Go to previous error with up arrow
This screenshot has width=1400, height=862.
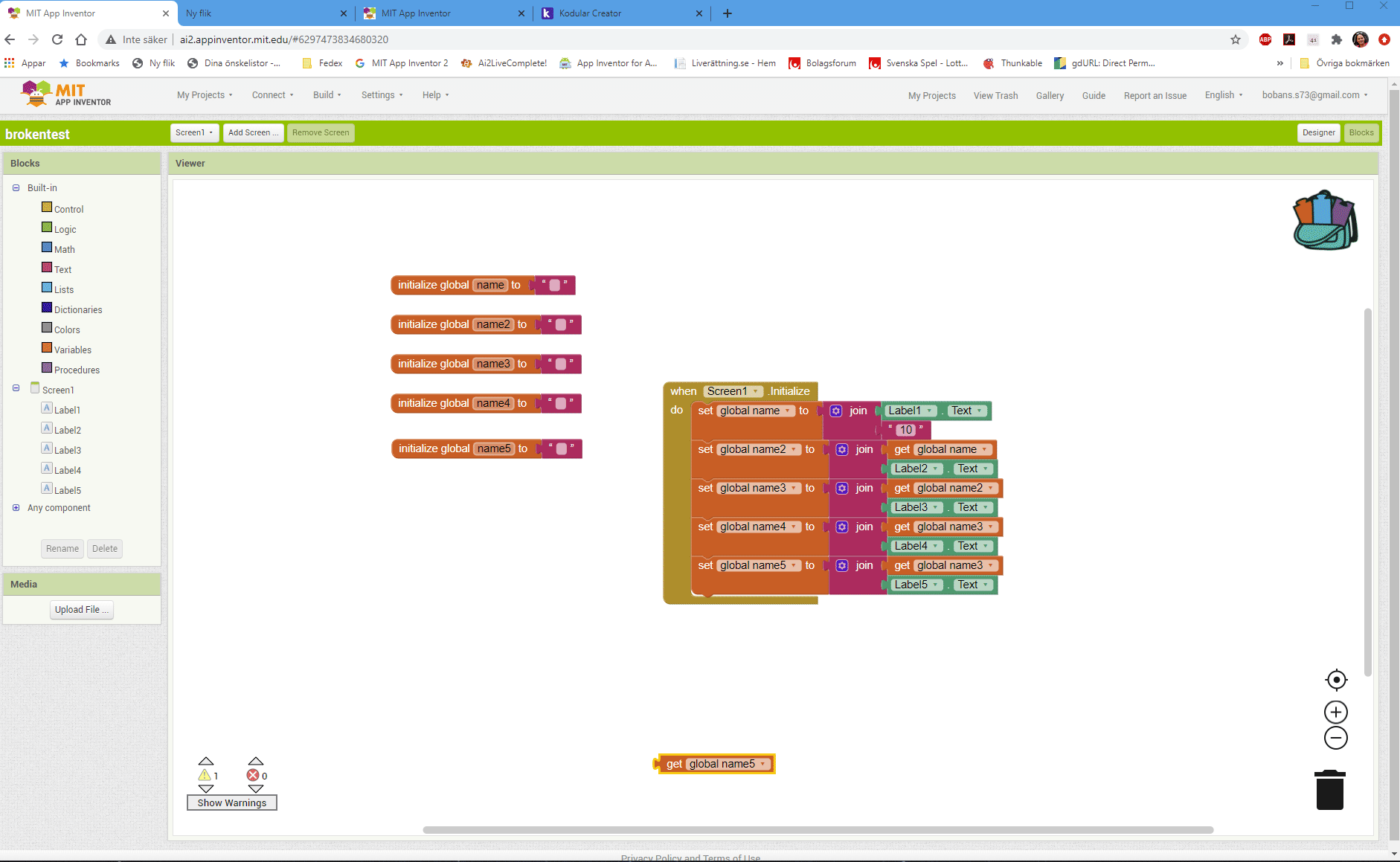click(x=256, y=761)
